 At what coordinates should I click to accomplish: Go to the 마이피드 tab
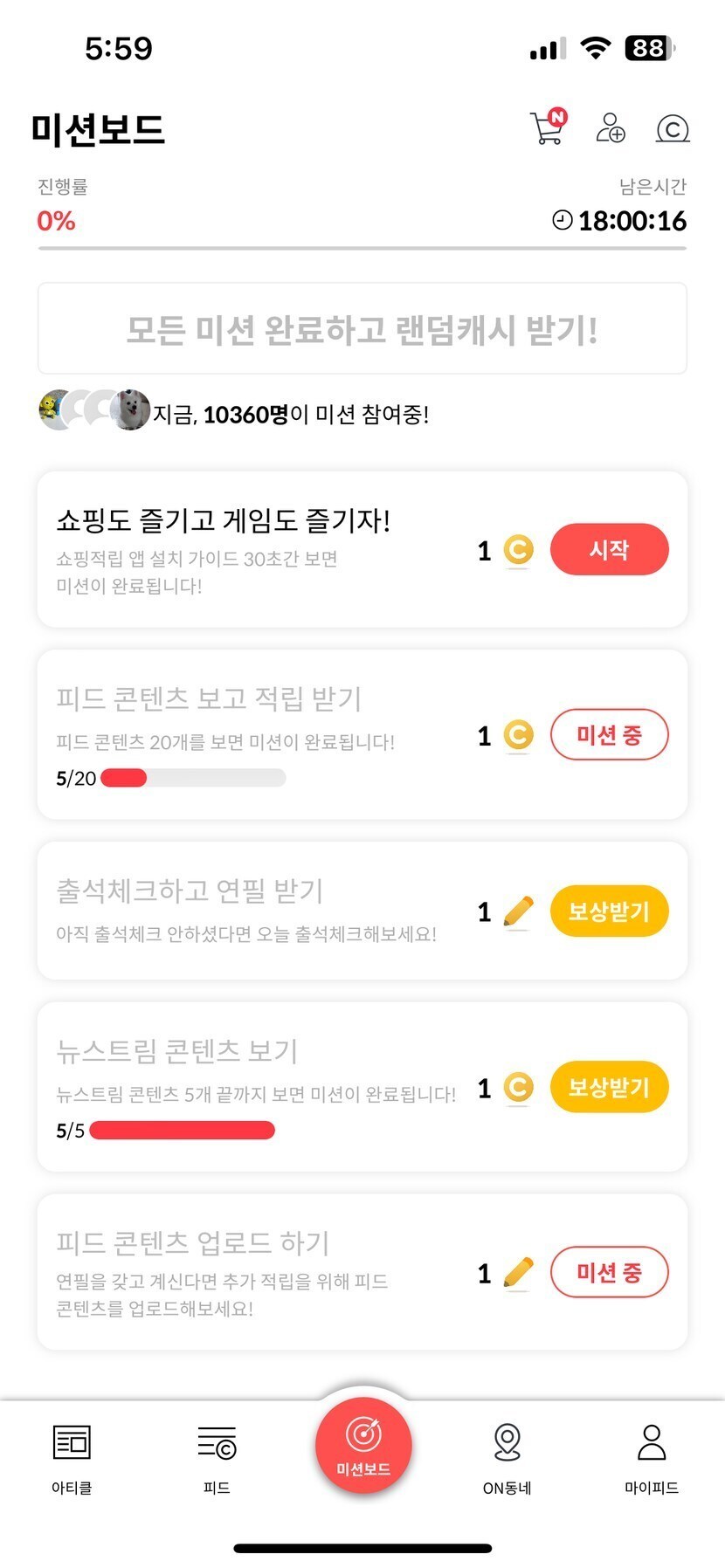point(652,1455)
